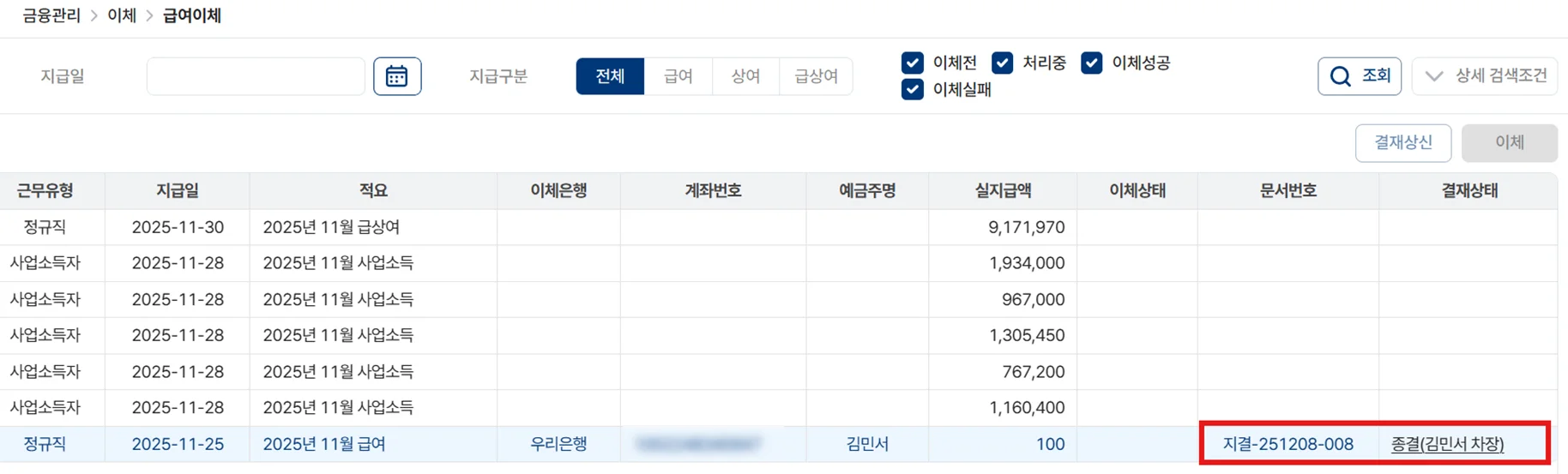The height and width of the screenshot is (474, 1568).
Task: Select the 2025년 11월 급상여 row
Action: coord(331,227)
